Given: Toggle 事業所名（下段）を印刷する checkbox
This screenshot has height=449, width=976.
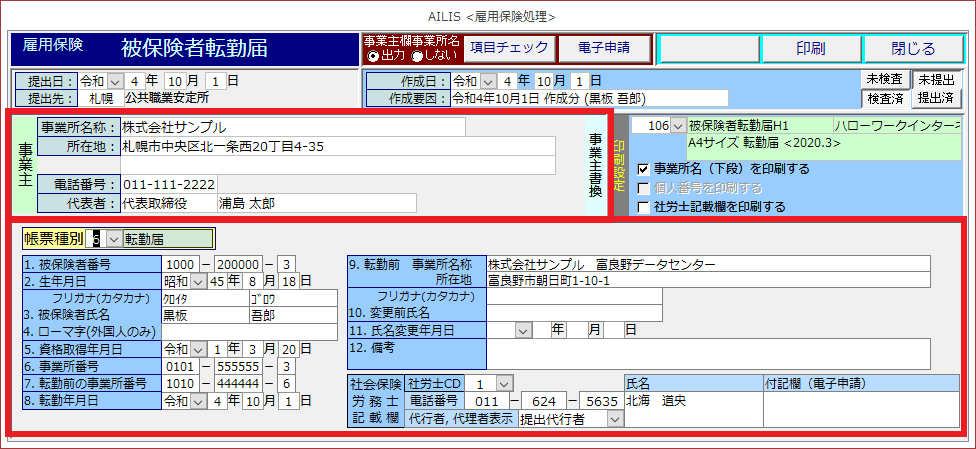Looking at the screenshot, I should [644, 169].
